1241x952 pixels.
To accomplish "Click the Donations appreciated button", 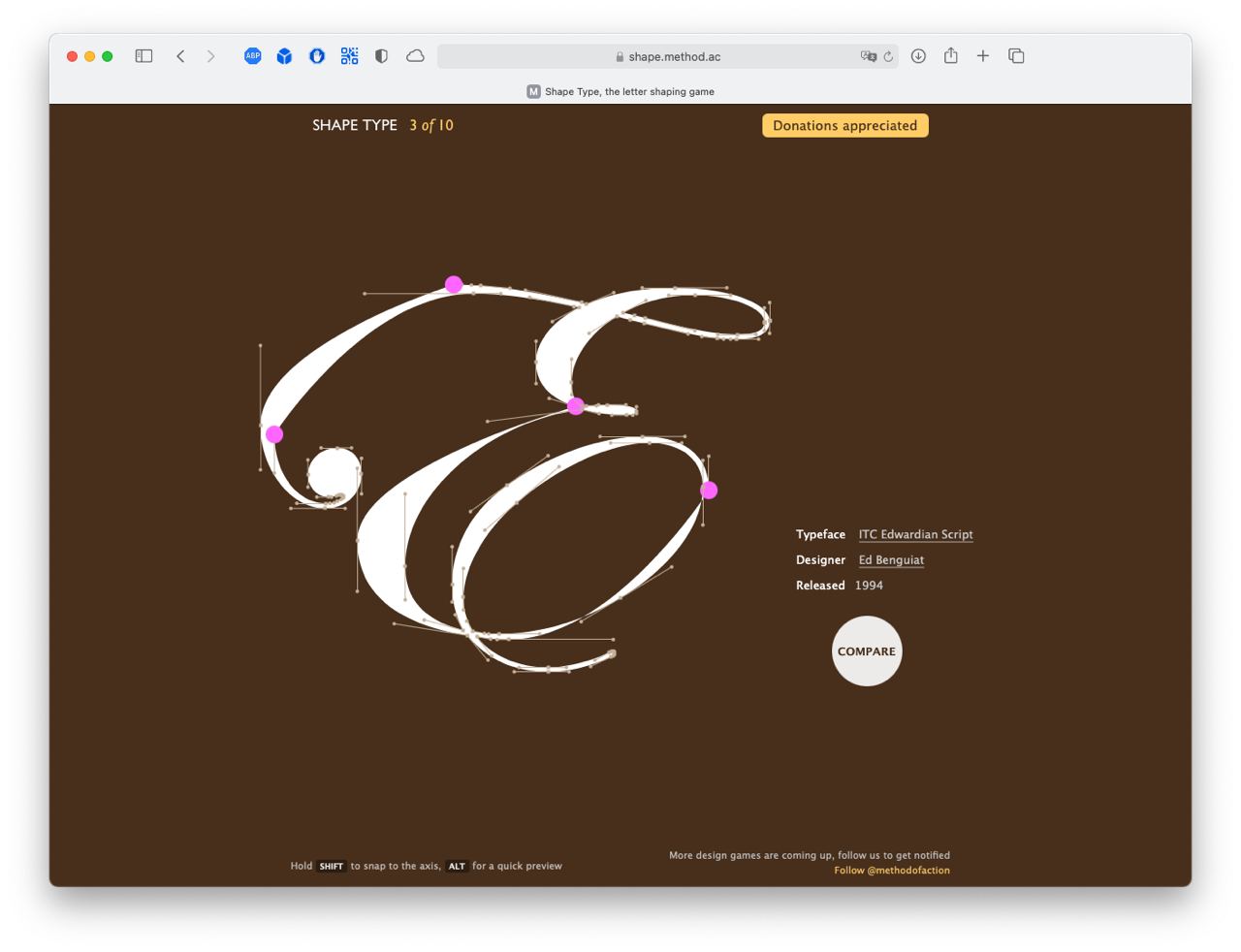I will pos(845,125).
